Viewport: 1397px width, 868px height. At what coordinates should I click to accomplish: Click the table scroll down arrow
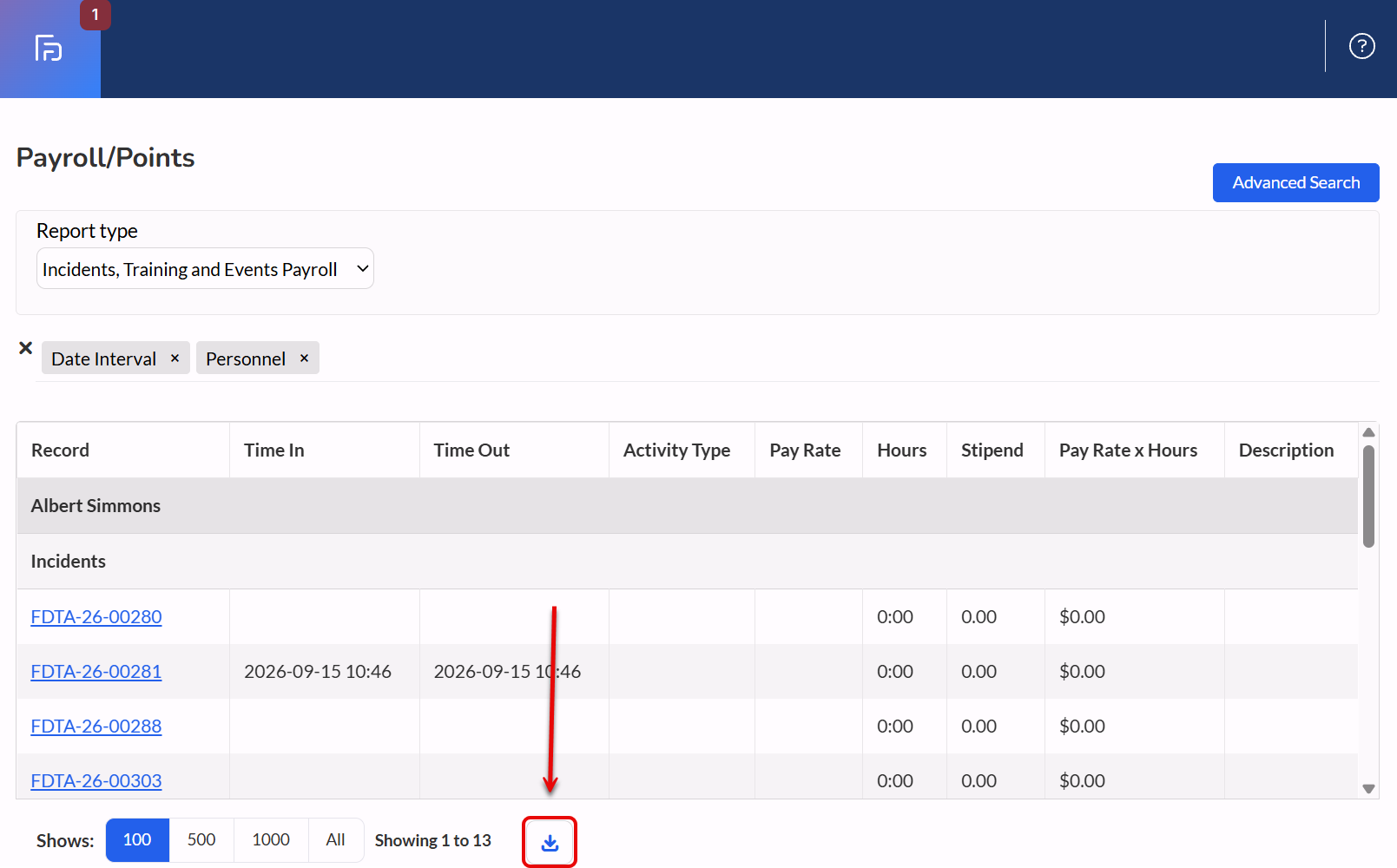click(1368, 789)
